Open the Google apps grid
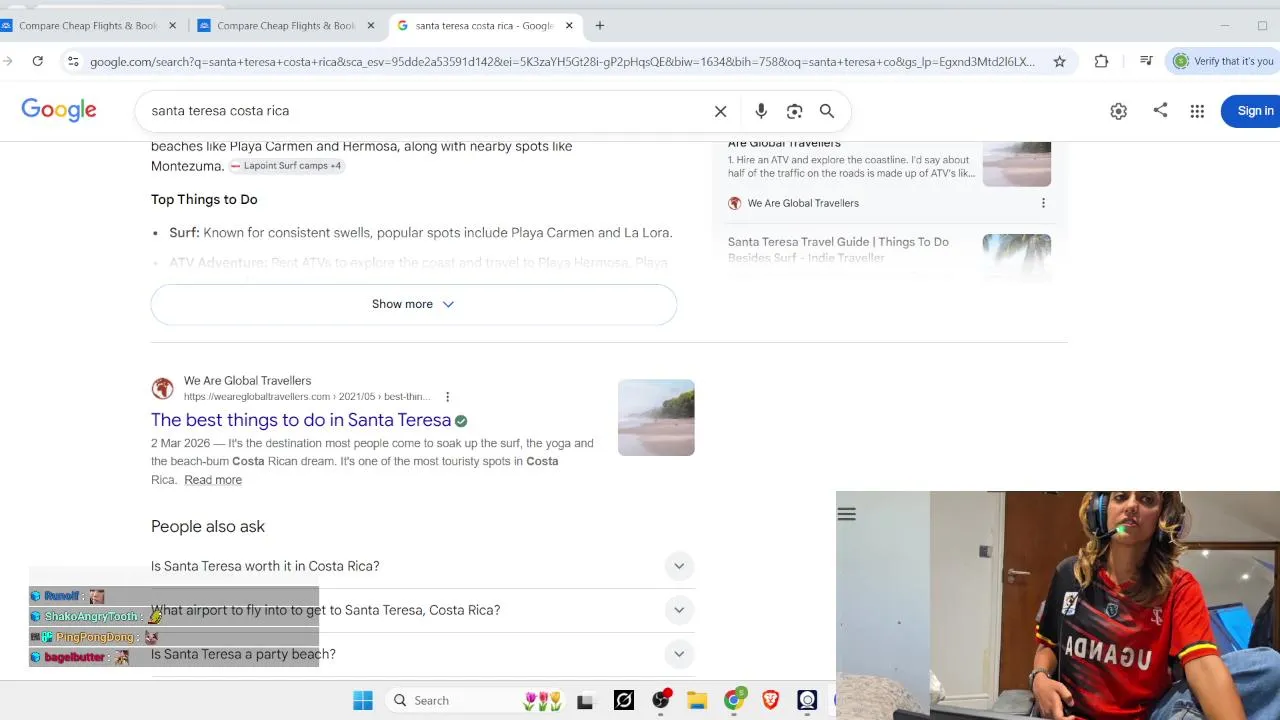The height and width of the screenshot is (720, 1280). tap(1197, 111)
